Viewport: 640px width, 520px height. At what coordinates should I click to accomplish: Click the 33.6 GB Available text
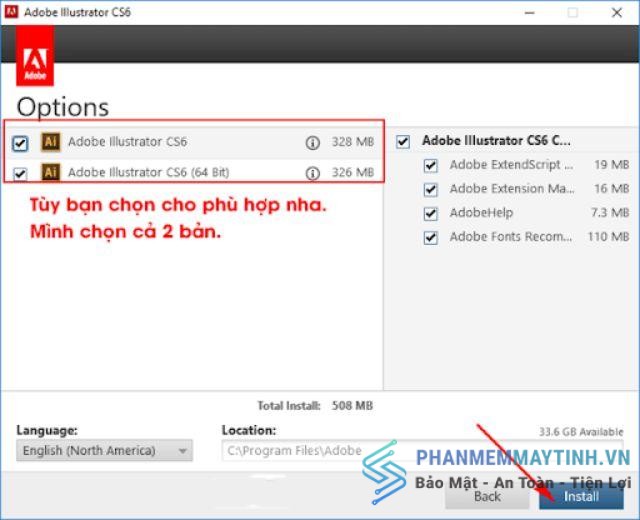point(581,432)
